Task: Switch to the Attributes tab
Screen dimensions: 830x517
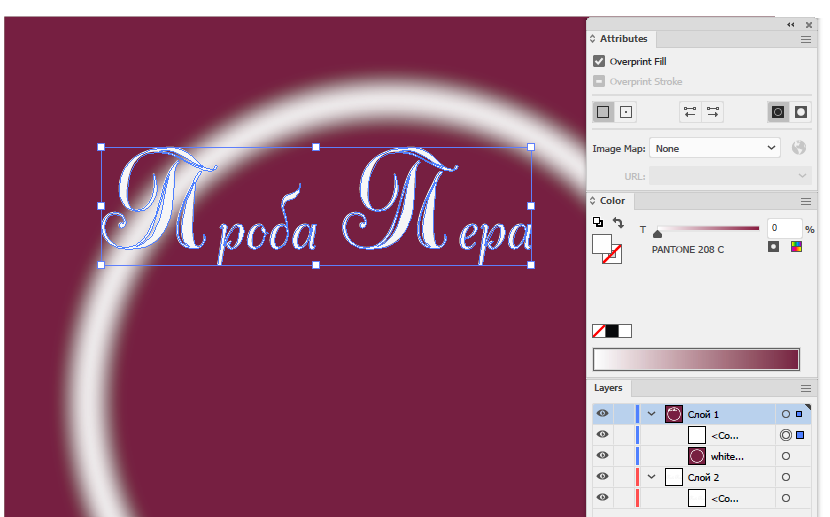Action: [x=623, y=39]
